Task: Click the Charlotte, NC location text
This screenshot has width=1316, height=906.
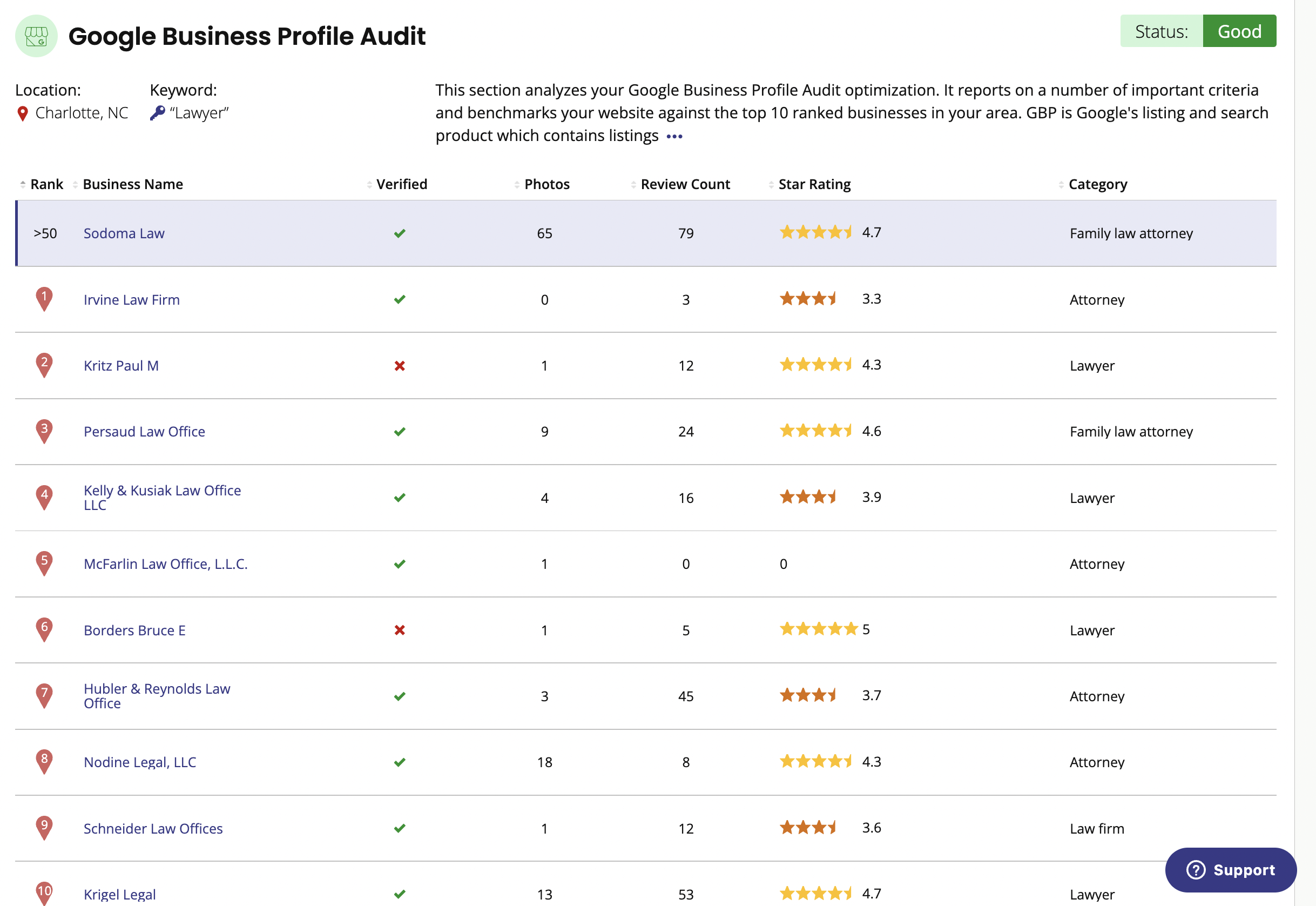Action: click(82, 113)
